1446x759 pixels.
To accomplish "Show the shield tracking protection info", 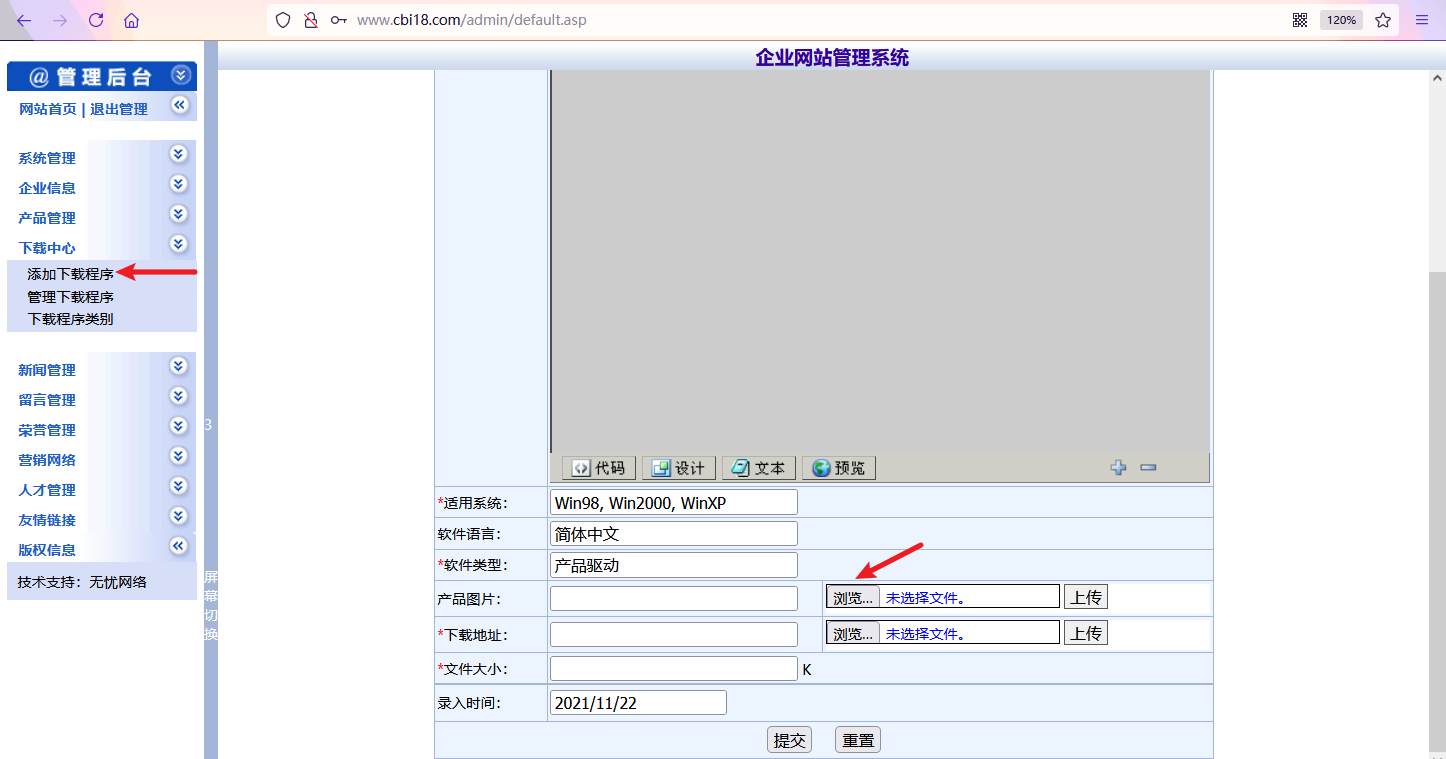I will click(x=283, y=20).
